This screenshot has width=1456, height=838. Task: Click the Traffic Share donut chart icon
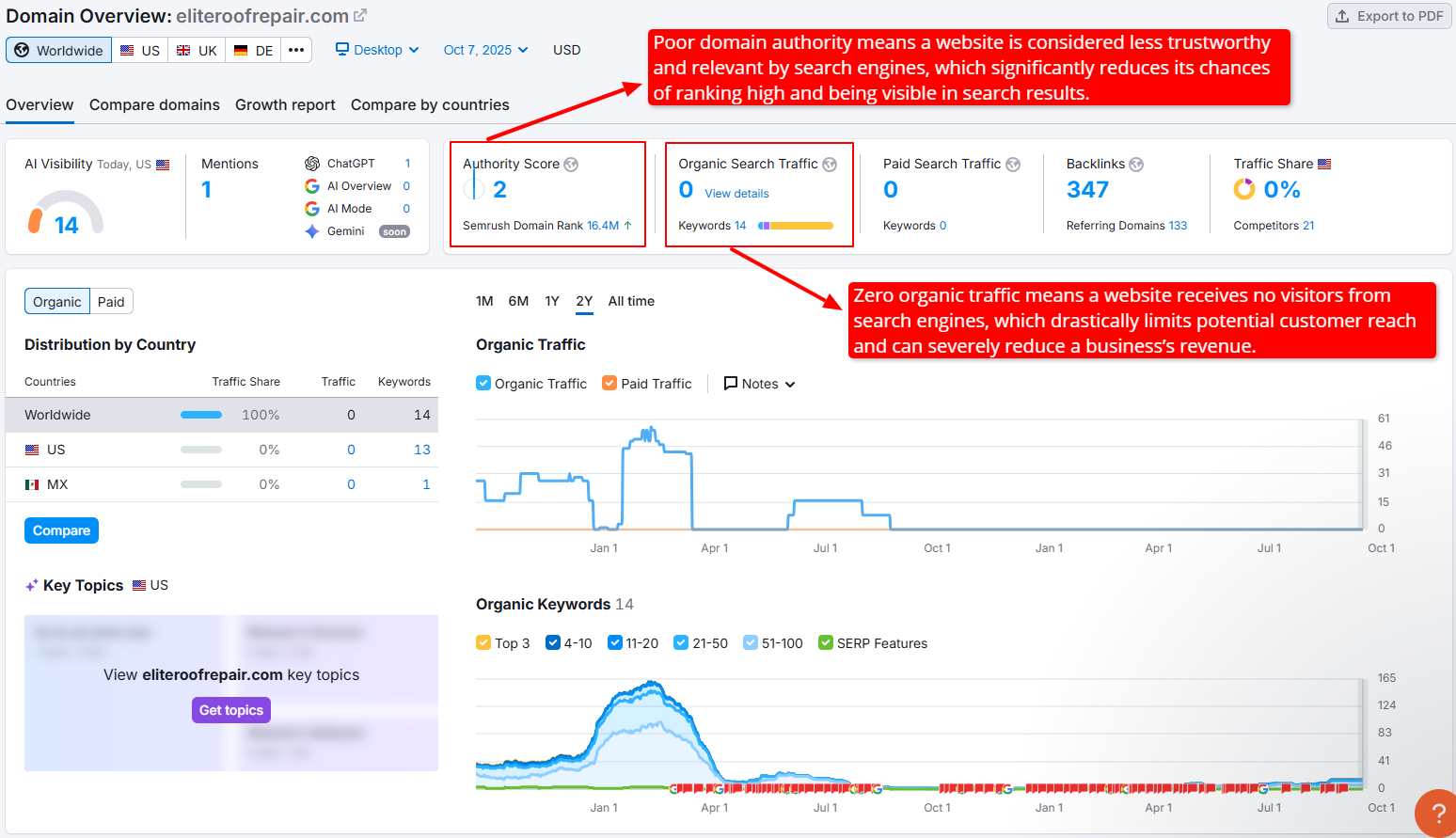pos(1244,190)
